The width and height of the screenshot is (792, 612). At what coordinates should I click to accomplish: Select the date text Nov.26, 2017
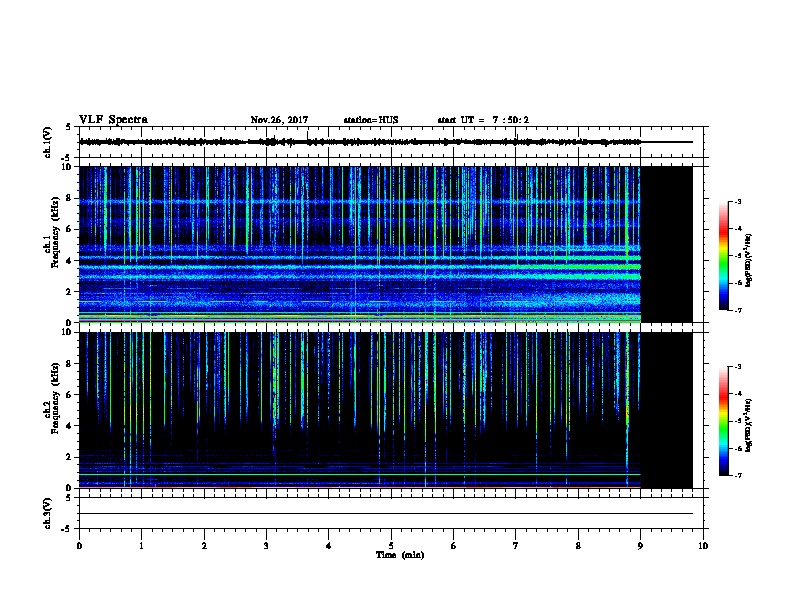(279, 120)
